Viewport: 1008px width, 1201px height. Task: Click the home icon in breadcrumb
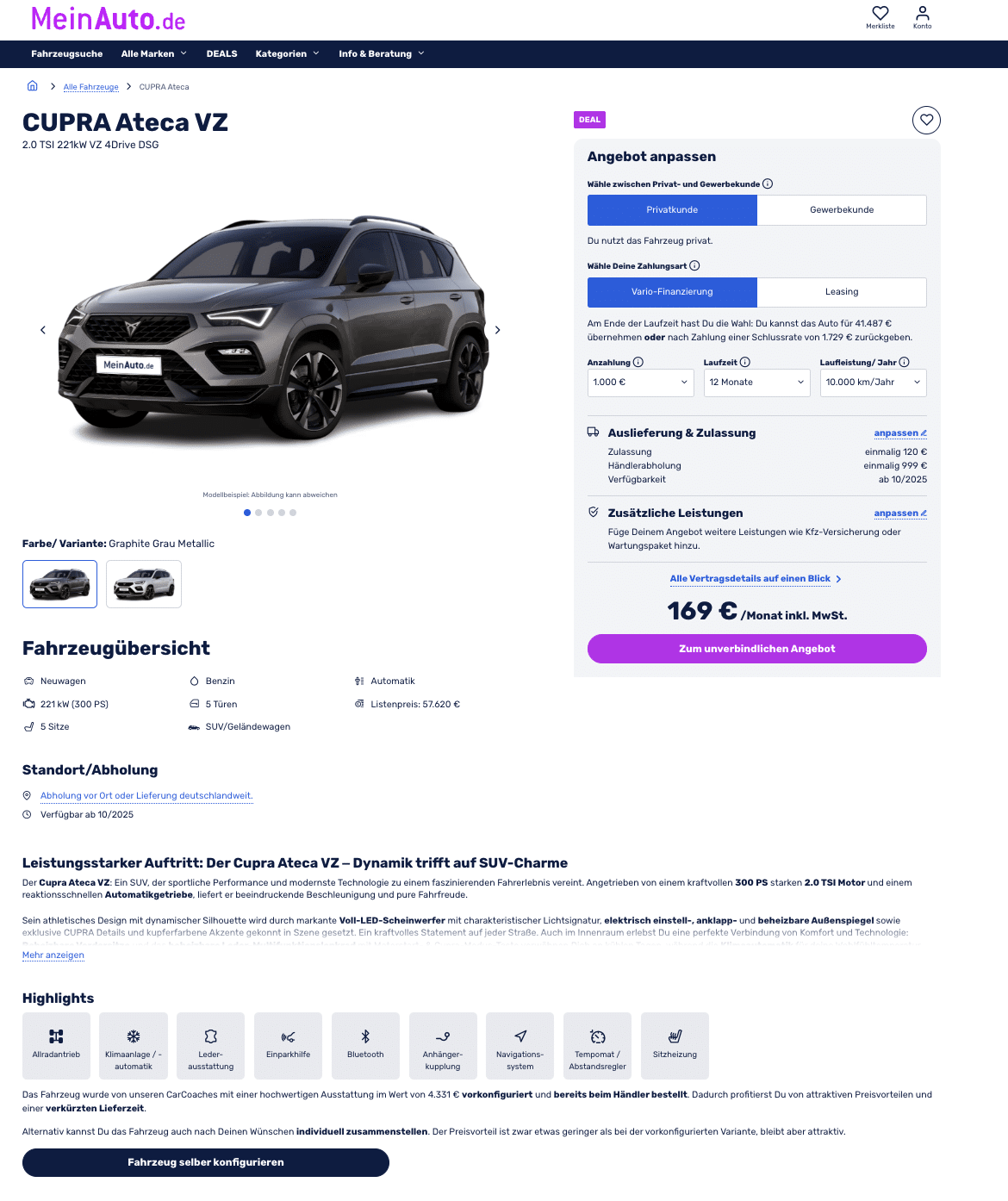point(33,85)
